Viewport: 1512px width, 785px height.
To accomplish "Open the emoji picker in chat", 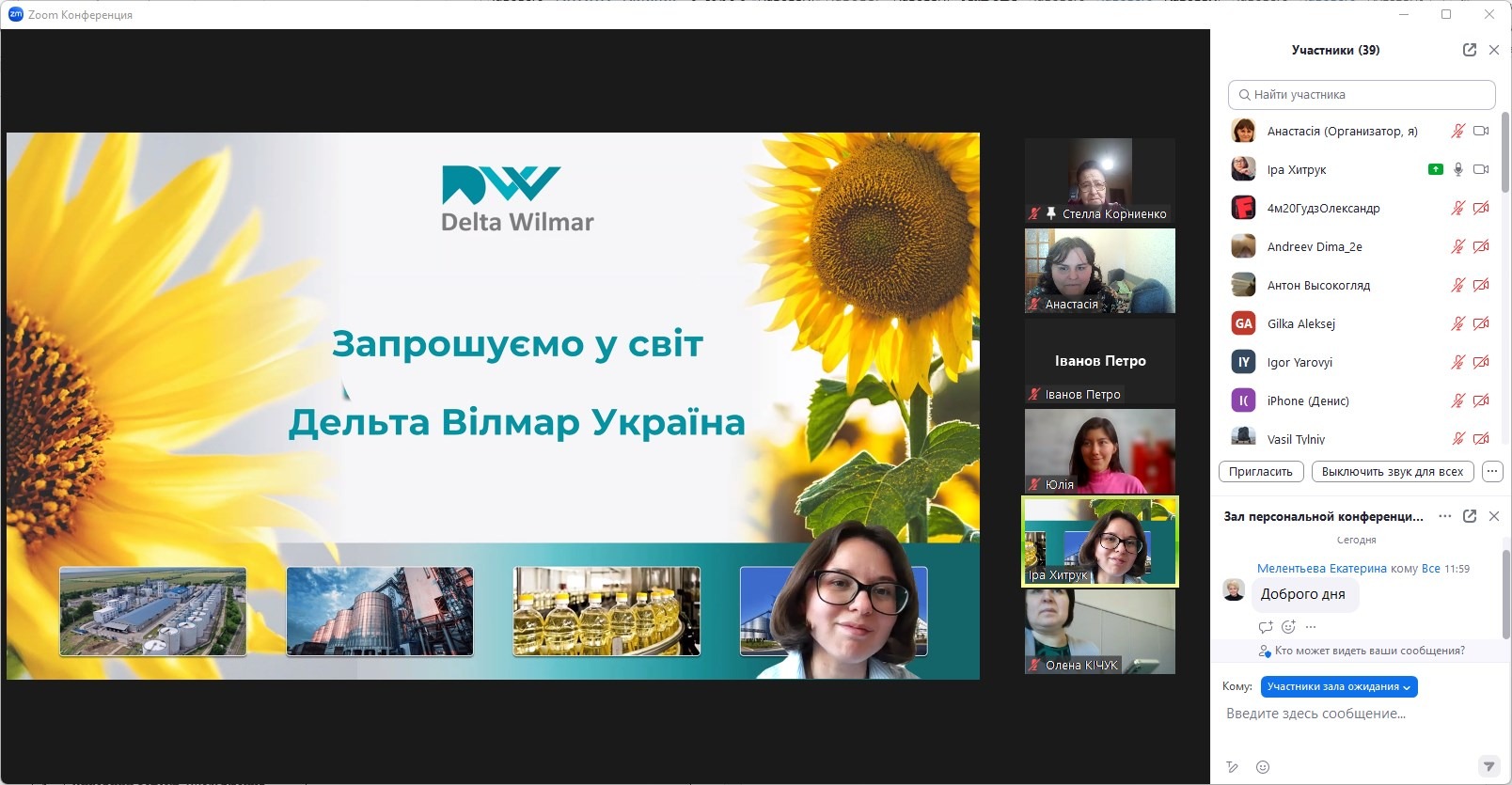I will pyautogui.click(x=1263, y=767).
